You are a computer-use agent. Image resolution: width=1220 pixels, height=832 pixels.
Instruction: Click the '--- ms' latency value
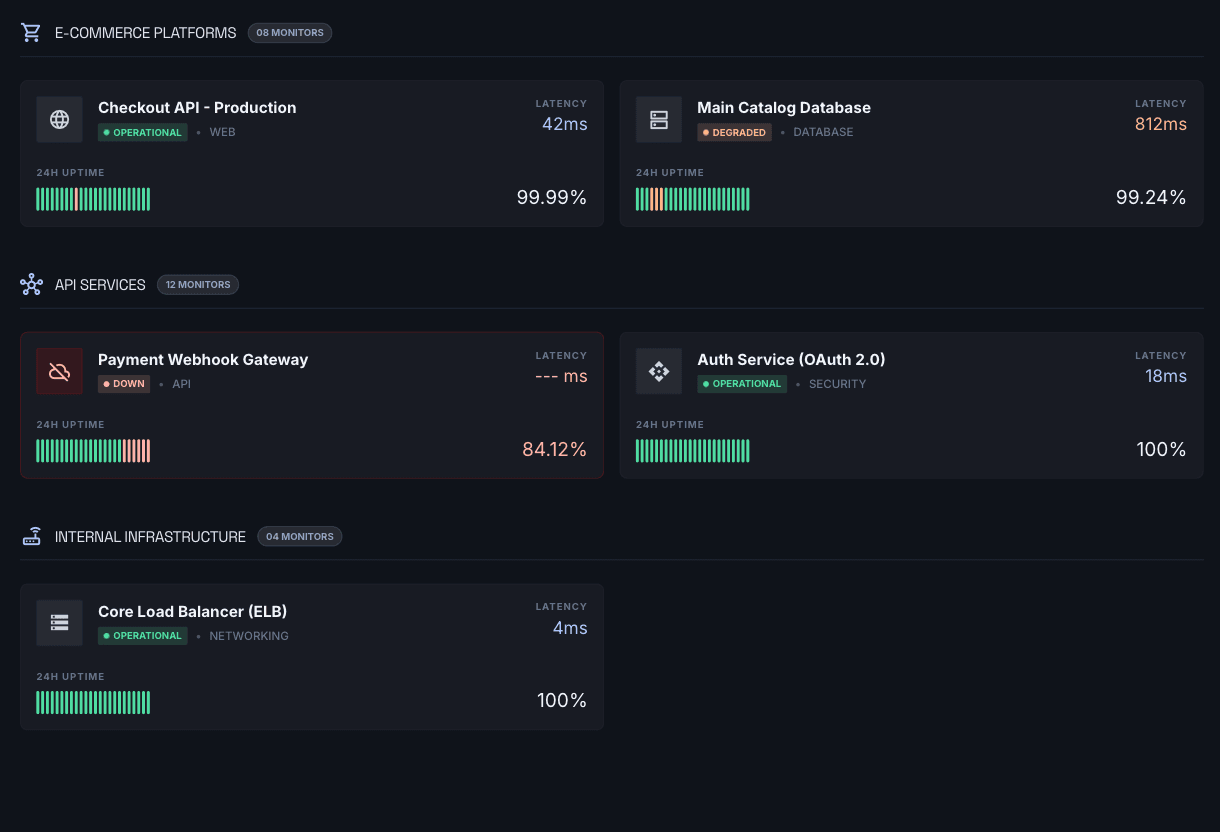[562, 376]
